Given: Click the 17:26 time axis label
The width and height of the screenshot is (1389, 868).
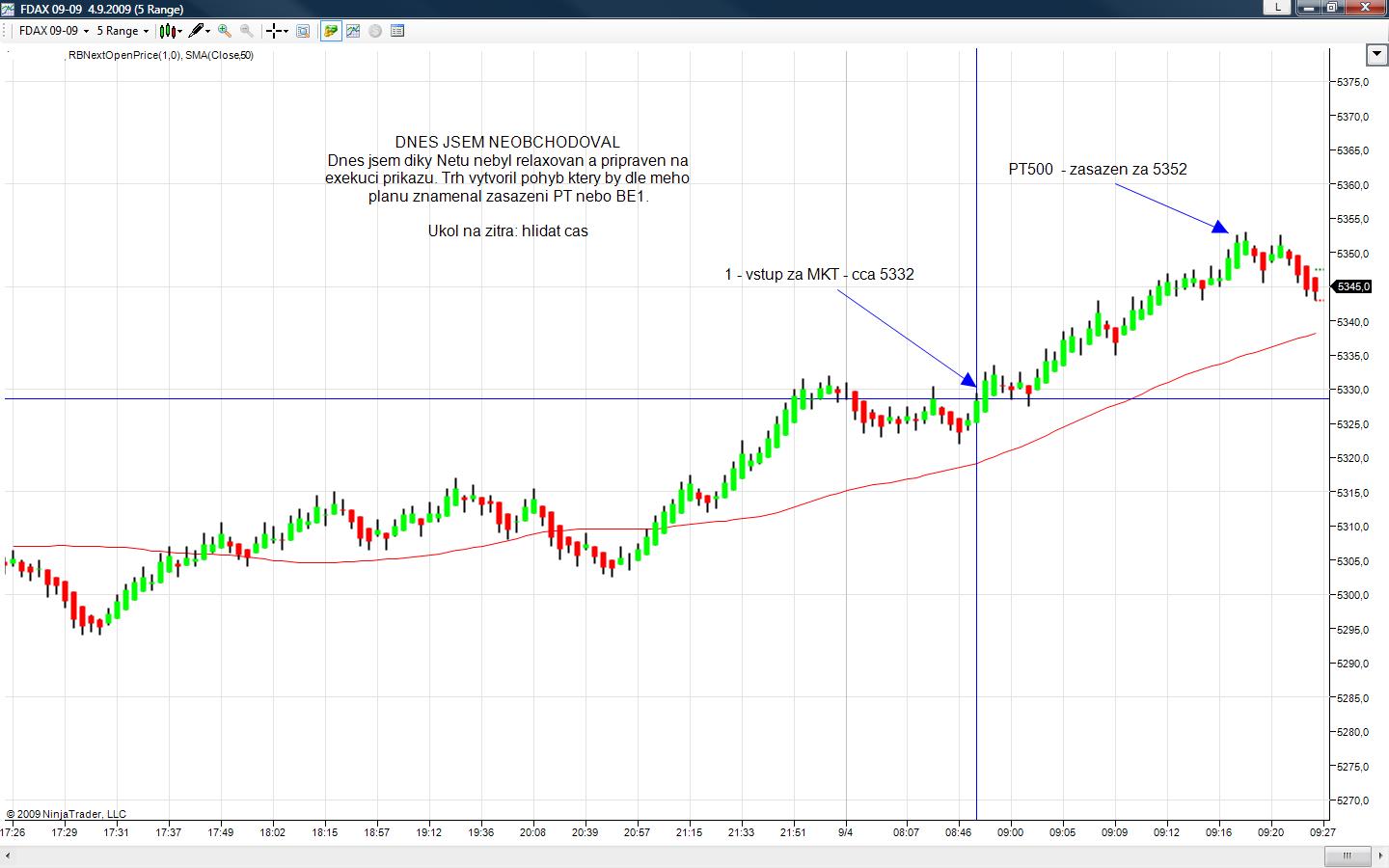Looking at the screenshot, I should (x=13, y=832).
